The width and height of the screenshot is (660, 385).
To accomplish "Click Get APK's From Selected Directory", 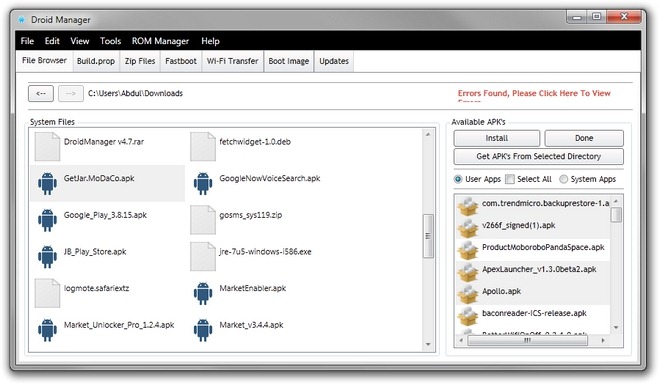I will pyautogui.click(x=538, y=156).
